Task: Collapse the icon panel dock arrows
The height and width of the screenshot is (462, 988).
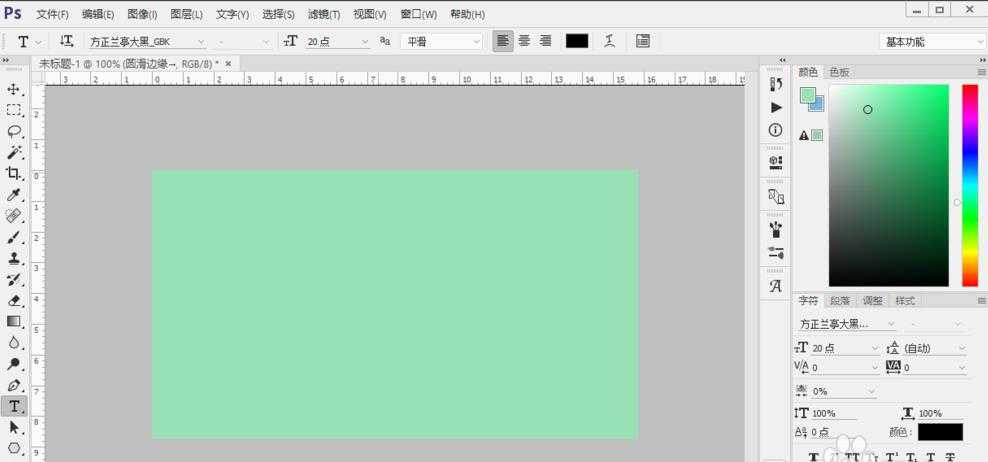Action: coord(783,61)
